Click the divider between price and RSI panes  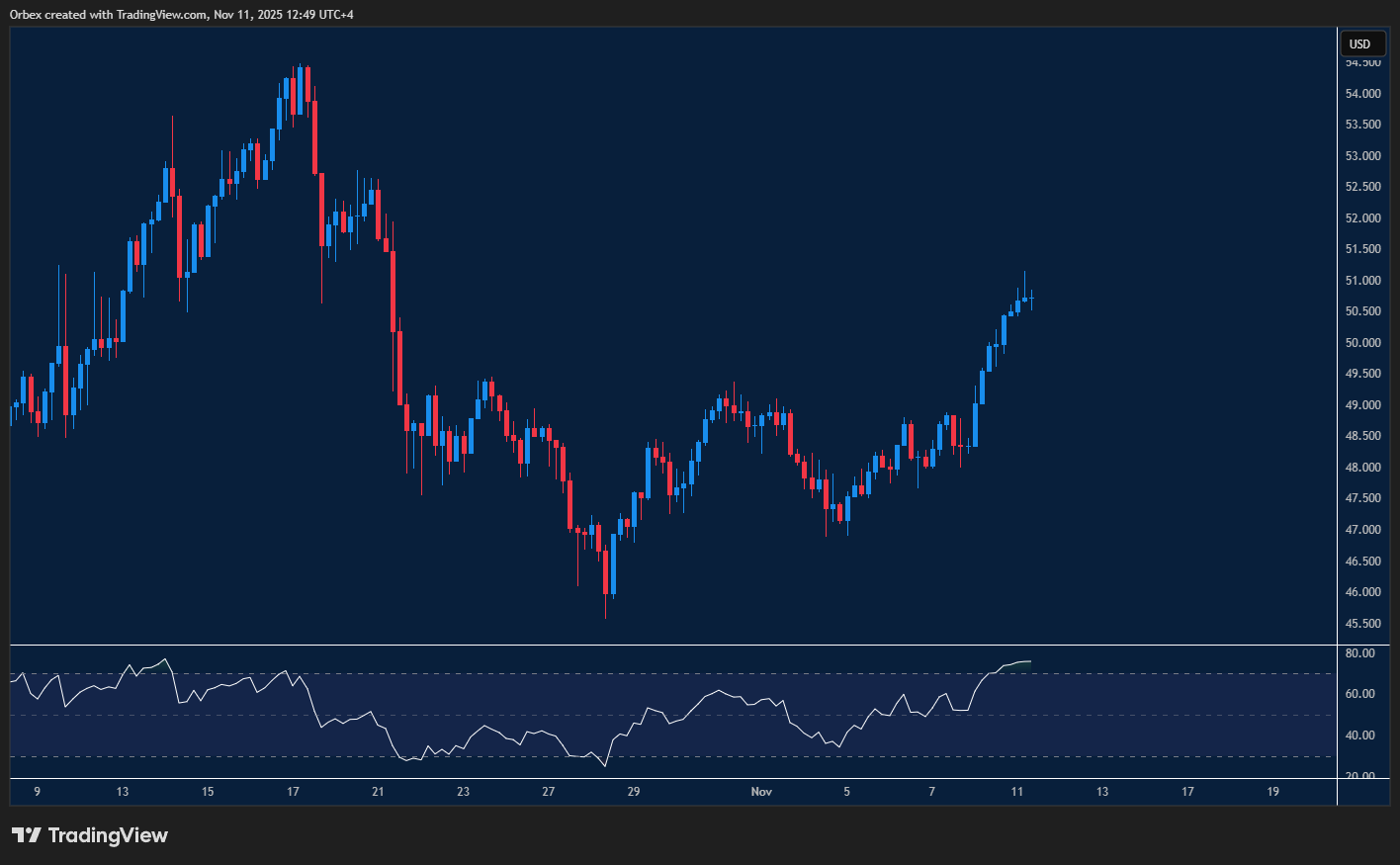672,646
